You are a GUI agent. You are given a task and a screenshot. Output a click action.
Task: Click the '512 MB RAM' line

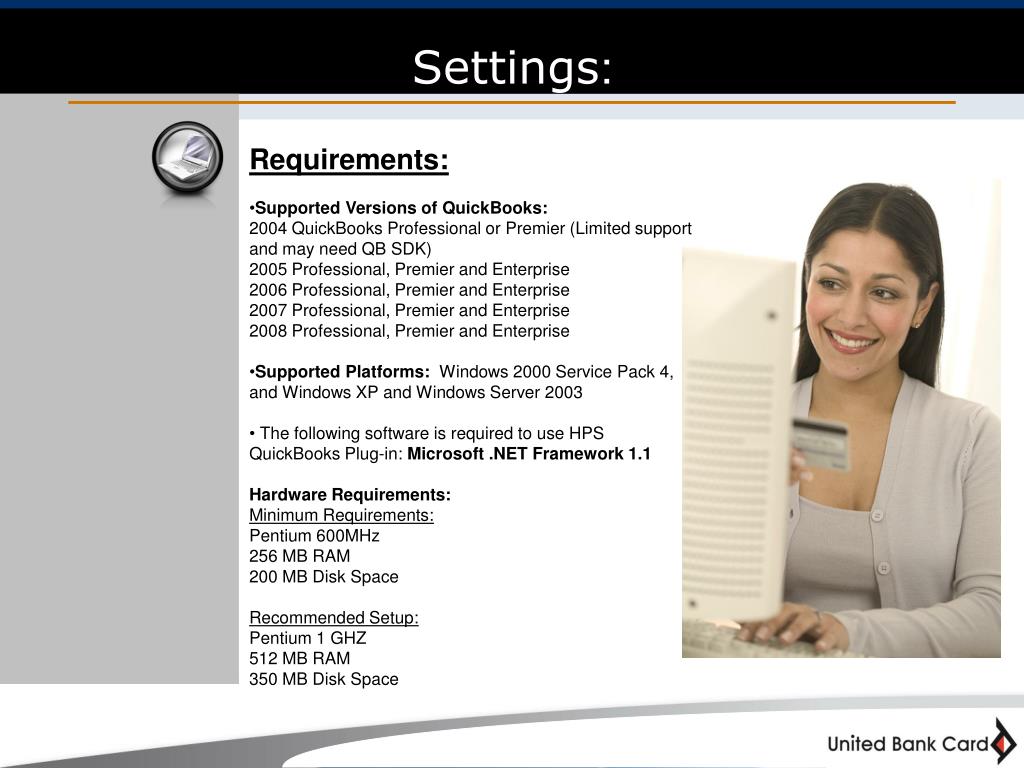click(300, 658)
